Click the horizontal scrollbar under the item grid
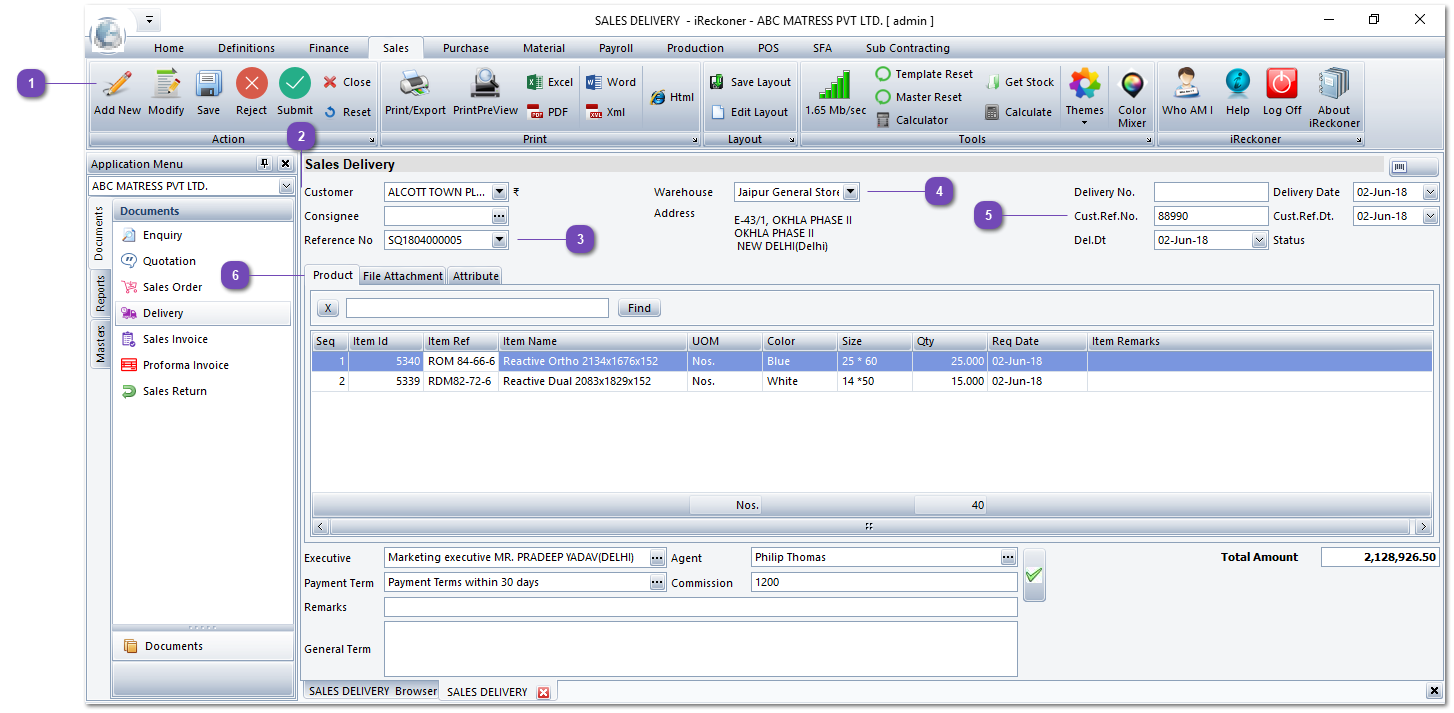1454x713 pixels. (870, 526)
